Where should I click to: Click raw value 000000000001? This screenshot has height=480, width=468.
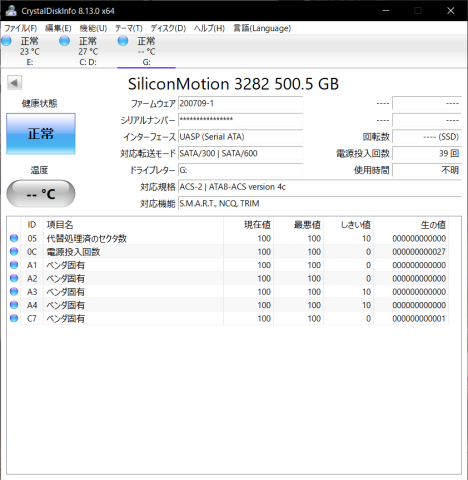coord(419,319)
